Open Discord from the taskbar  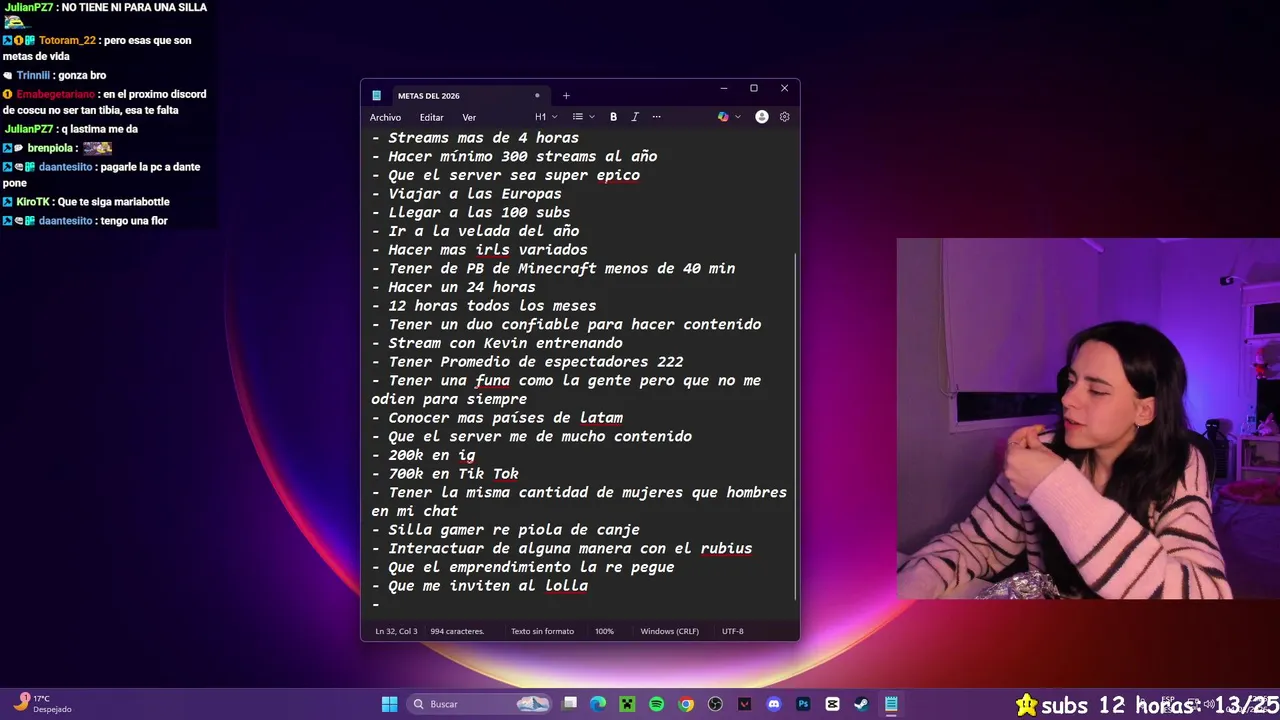[773, 704]
